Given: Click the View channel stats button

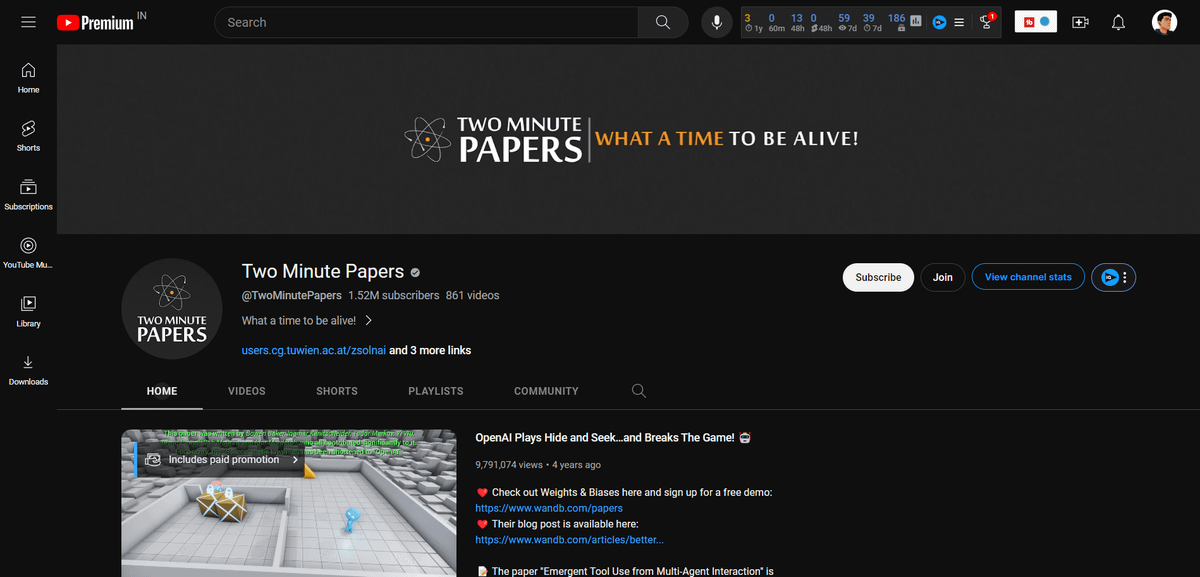Looking at the screenshot, I should coord(1027,277).
